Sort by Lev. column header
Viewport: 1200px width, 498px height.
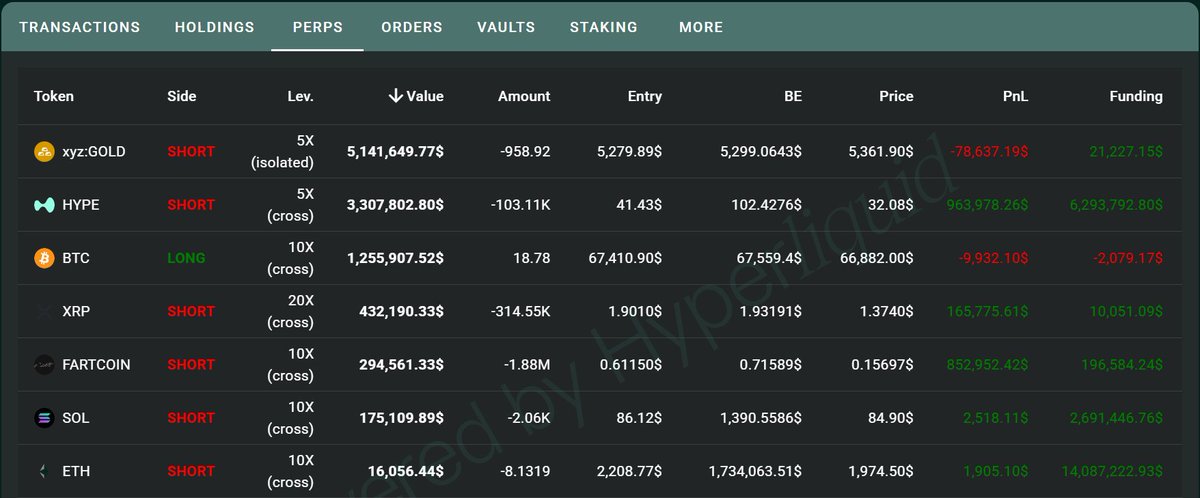tap(300, 96)
